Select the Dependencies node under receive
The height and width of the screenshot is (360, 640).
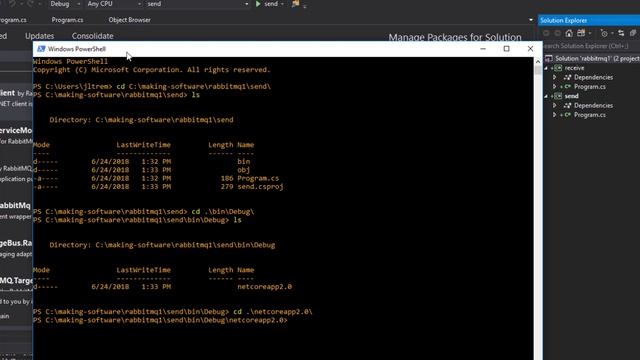(x=593, y=77)
